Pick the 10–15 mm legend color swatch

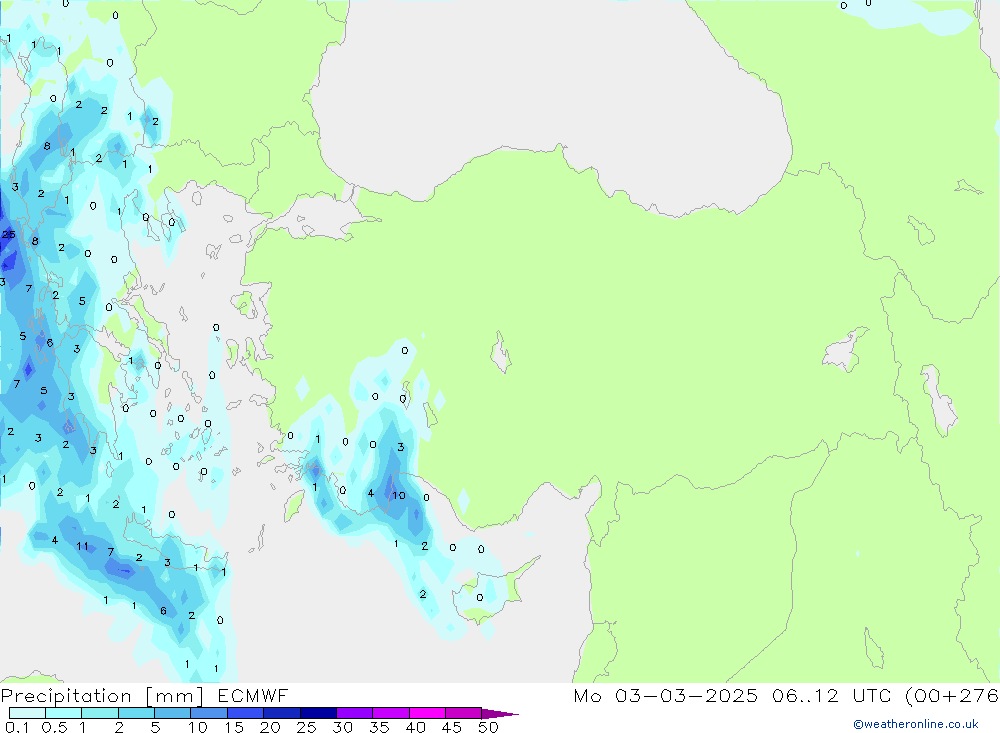[209, 713]
